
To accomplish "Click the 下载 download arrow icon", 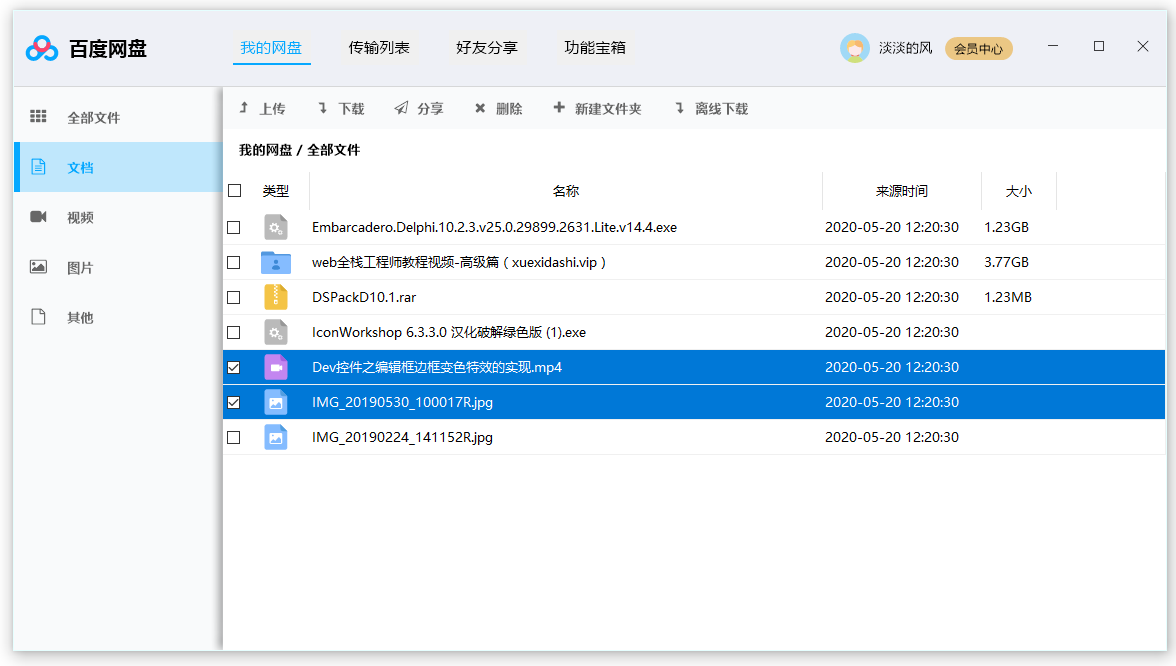I will [322, 108].
